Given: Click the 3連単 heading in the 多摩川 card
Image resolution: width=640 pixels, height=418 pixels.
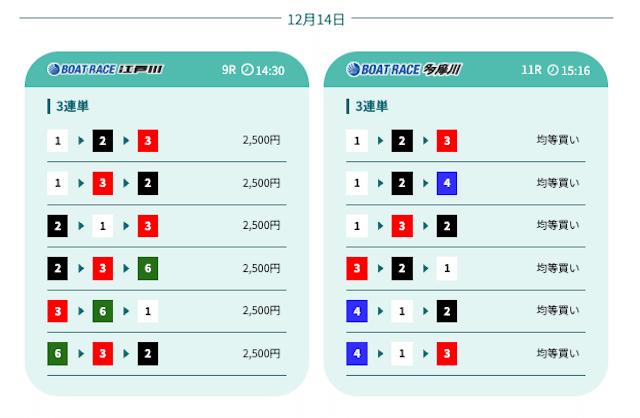Looking at the screenshot, I should pyautogui.click(x=371, y=106).
